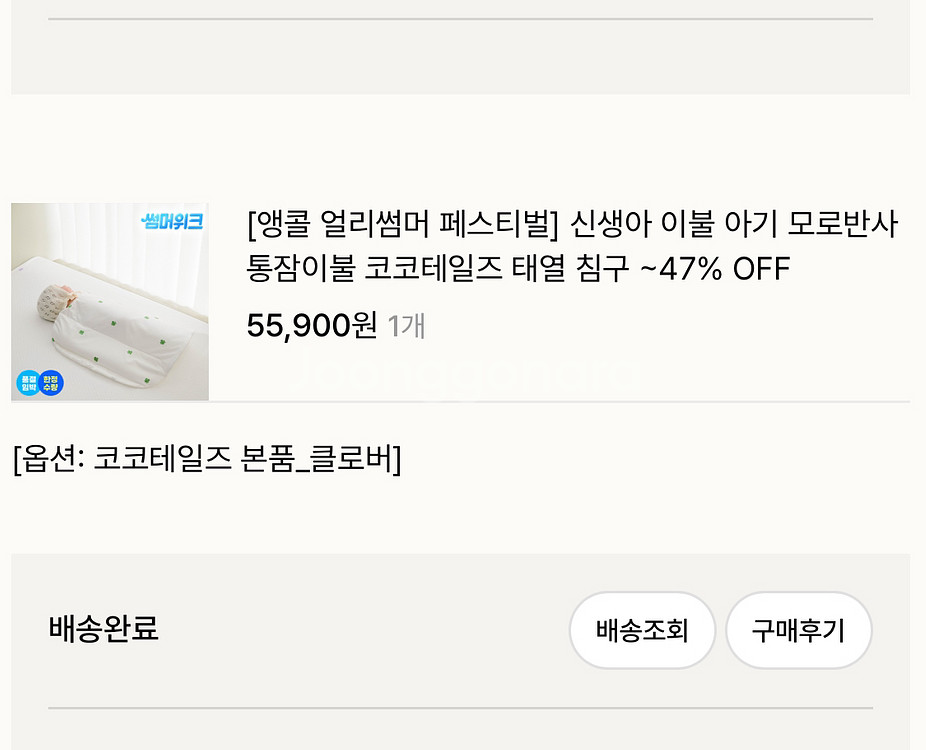Click the 한정수량 round badge
The width and height of the screenshot is (926, 750).
coord(51,383)
